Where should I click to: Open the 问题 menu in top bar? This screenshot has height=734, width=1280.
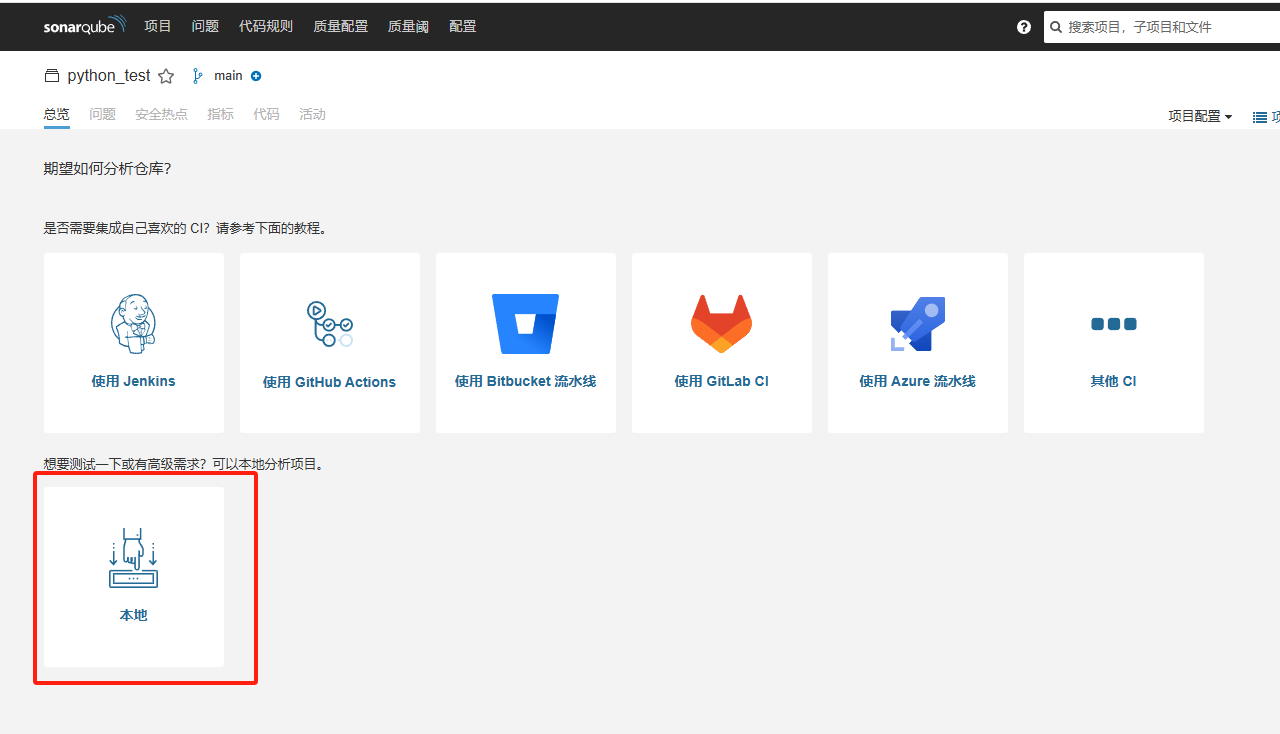tap(205, 26)
